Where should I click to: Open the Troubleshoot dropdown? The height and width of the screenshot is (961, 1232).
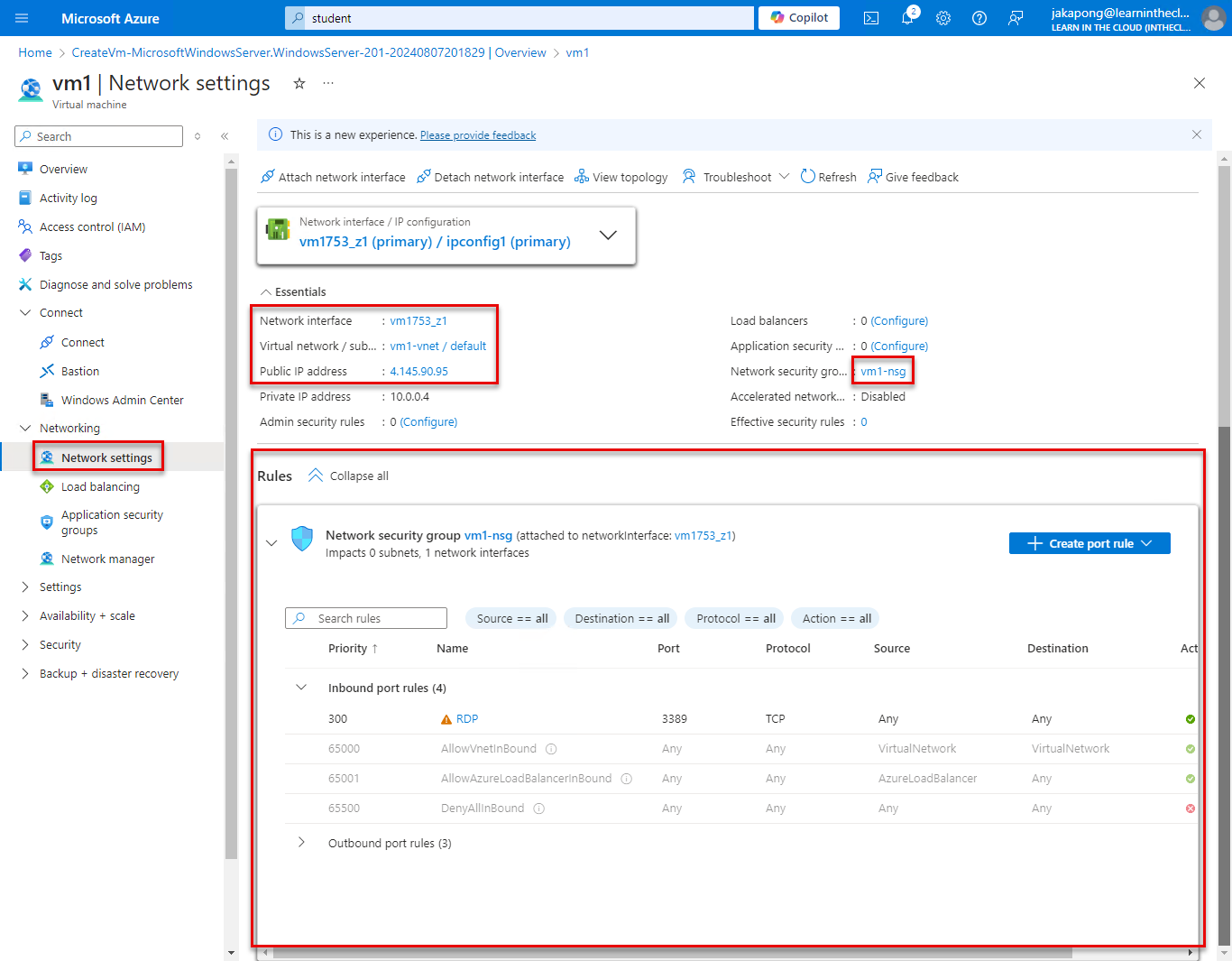pyautogui.click(x=736, y=177)
